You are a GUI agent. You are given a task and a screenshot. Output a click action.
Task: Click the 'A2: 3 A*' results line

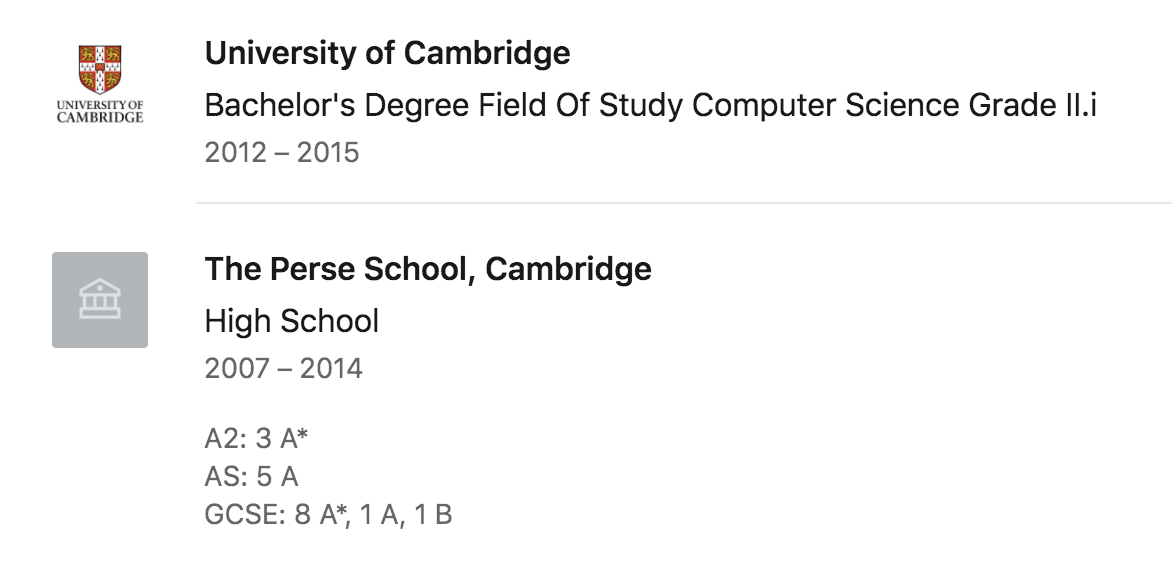point(260,439)
